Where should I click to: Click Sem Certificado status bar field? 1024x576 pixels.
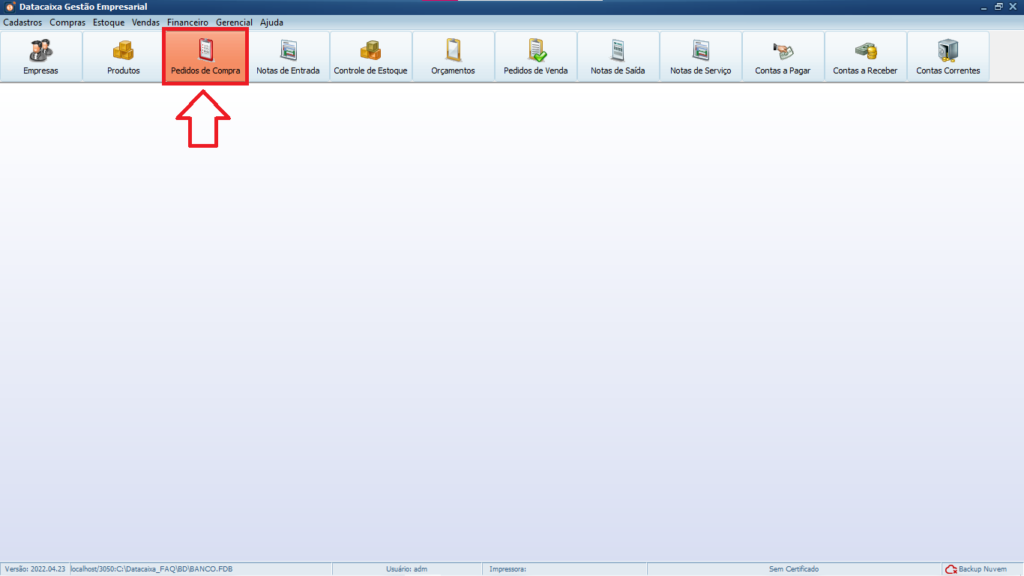pyautogui.click(x=793, y=569)
